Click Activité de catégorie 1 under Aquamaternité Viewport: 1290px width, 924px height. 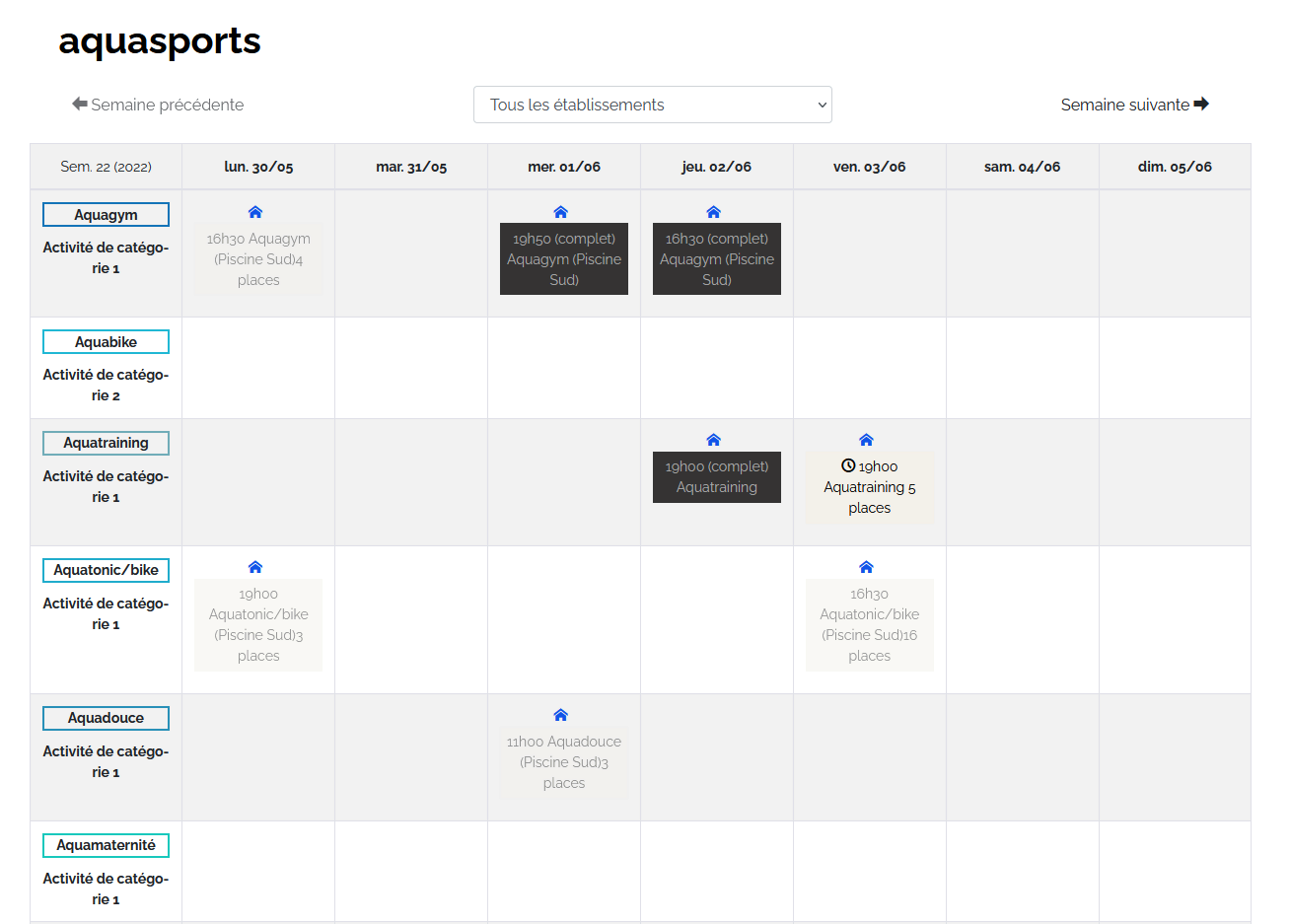[x=107, y=888]
